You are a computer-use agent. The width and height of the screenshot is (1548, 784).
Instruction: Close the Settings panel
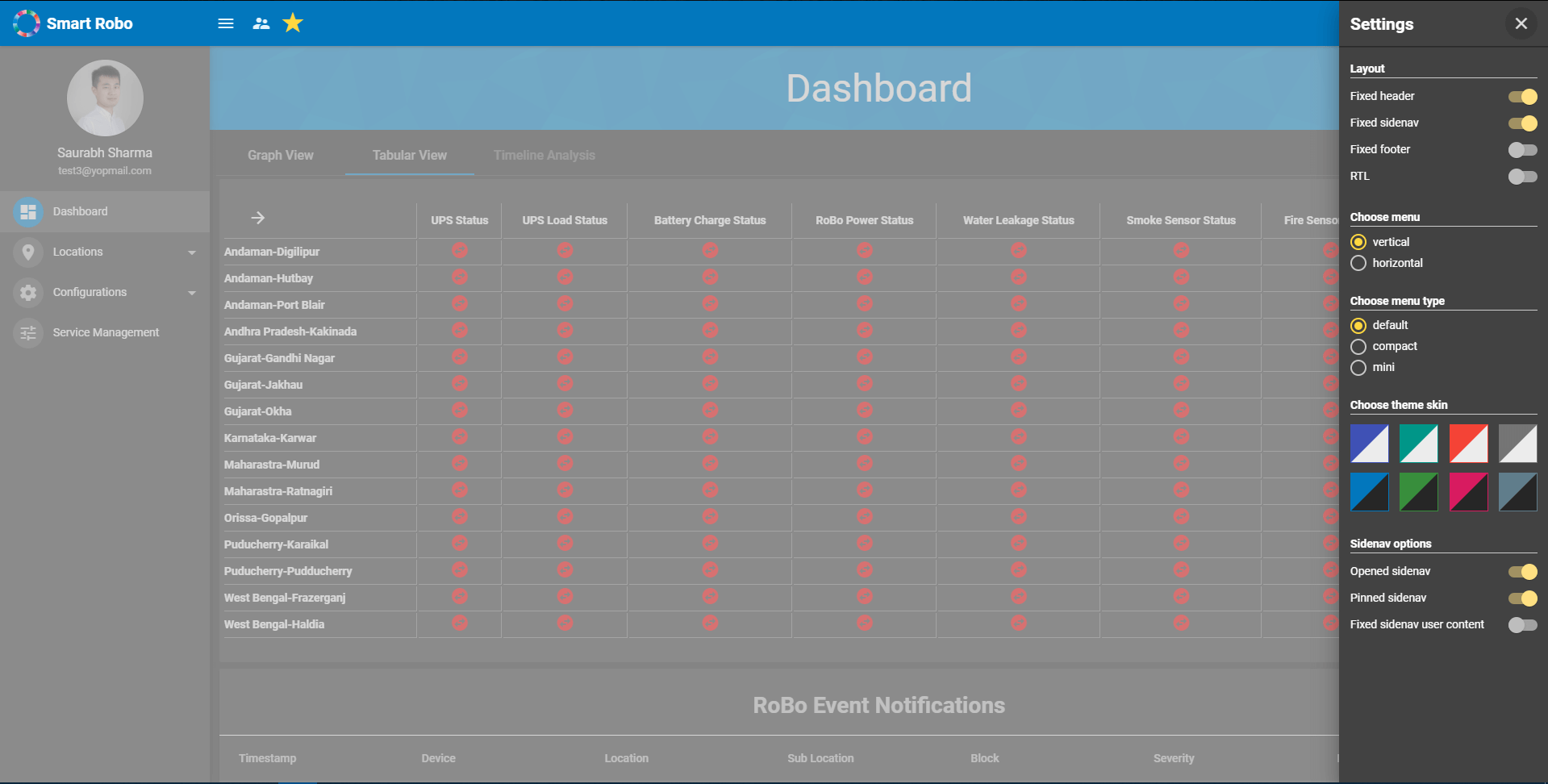tap(1521, 23)
